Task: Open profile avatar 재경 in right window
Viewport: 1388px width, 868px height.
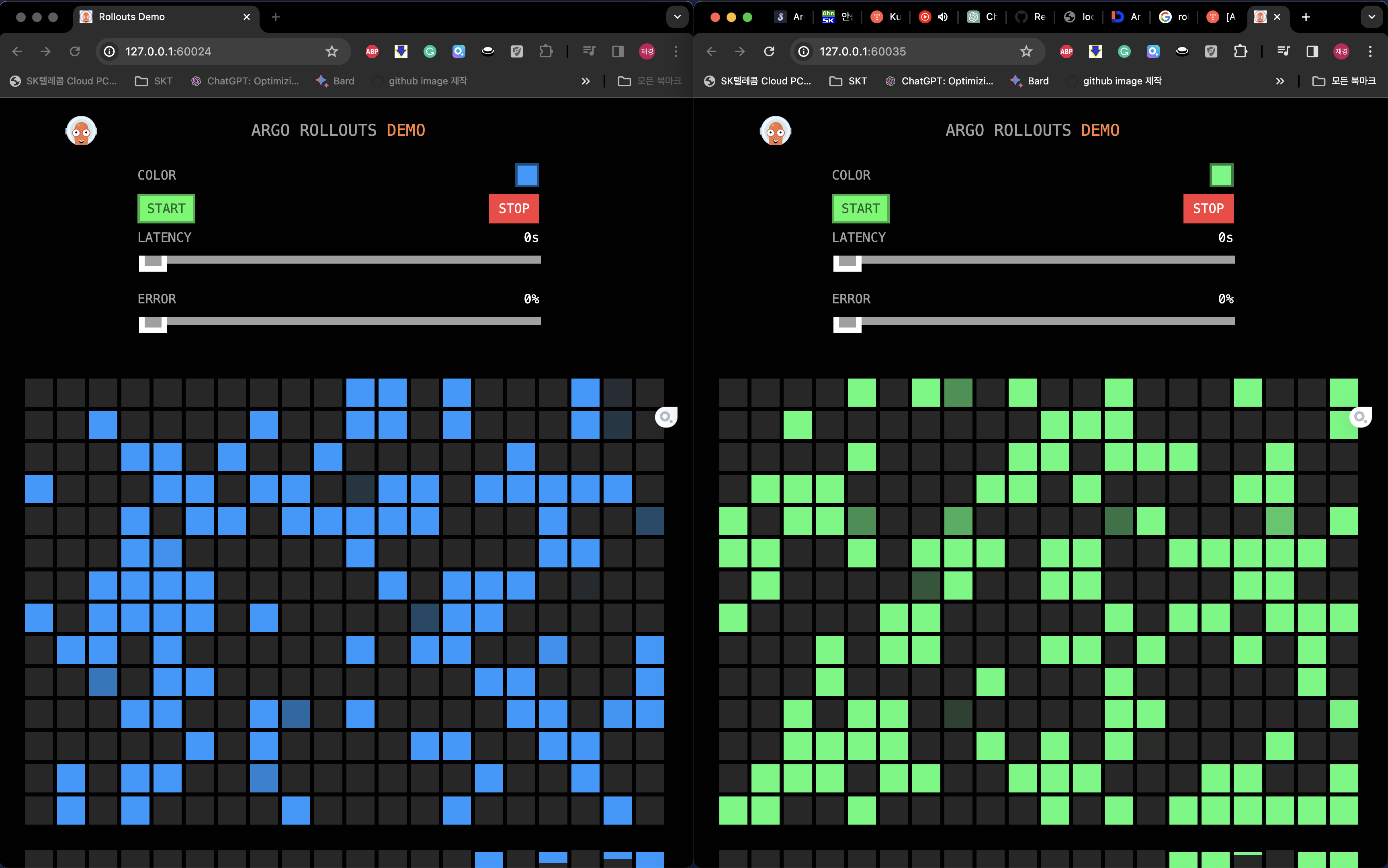Action: pyautogui.click(x=1341, y=52)
